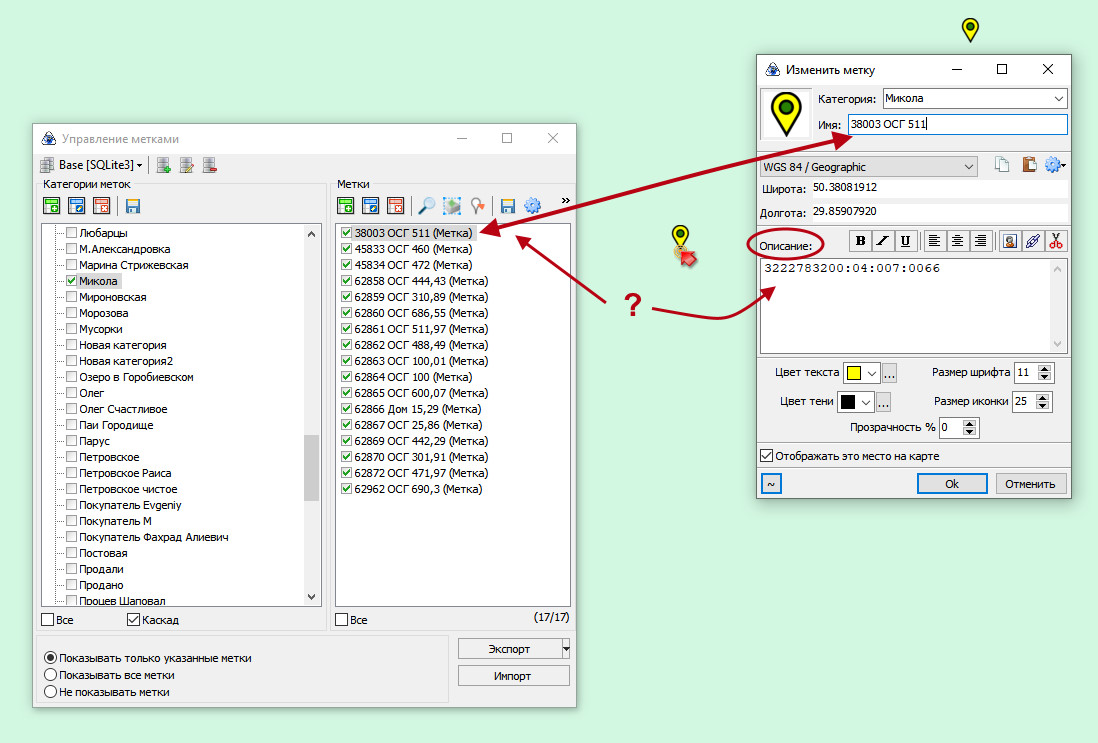Uncheck 'Отображать это место на карте'

767,456
